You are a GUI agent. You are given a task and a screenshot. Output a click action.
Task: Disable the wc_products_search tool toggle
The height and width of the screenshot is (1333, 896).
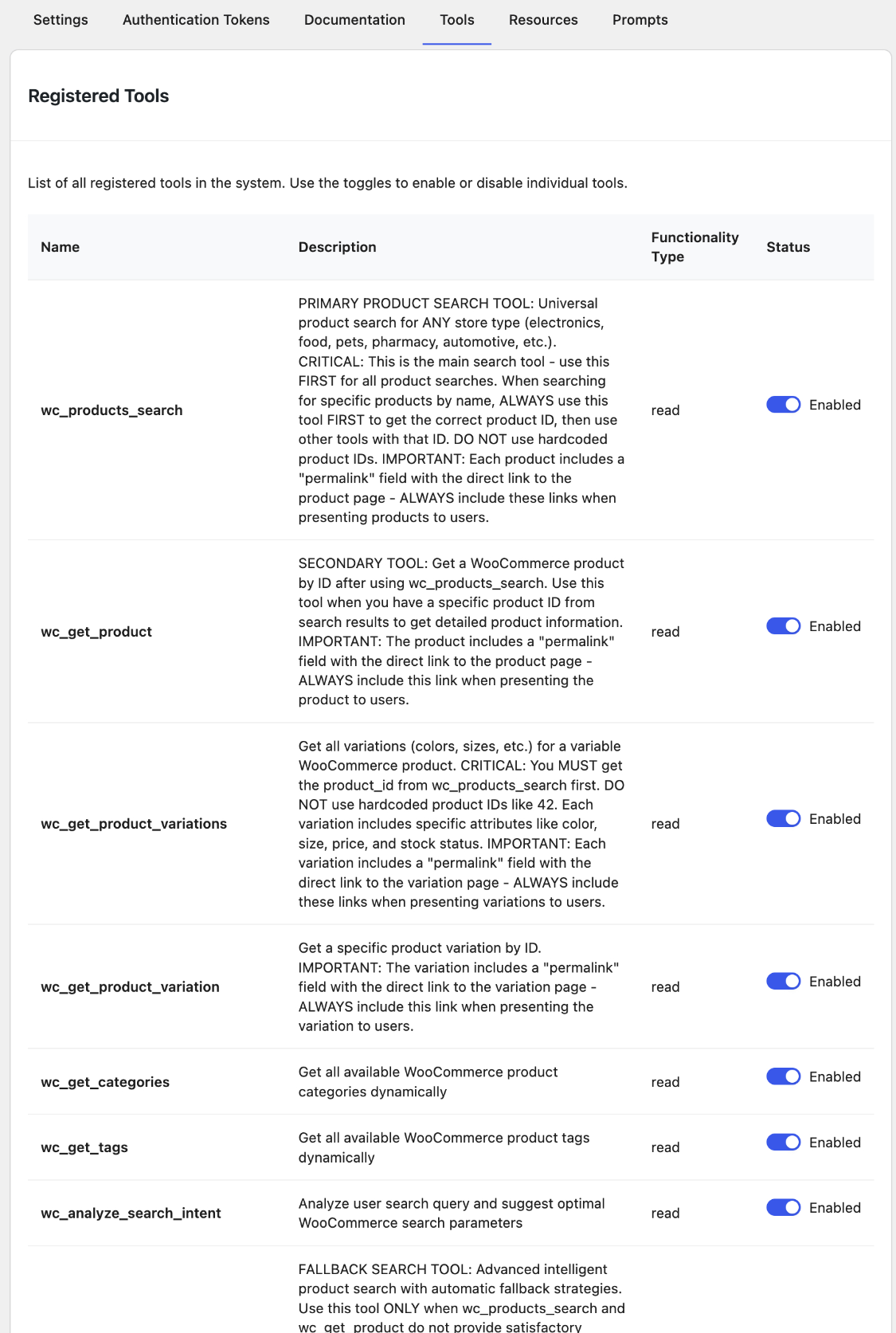[x=783, y=404]
